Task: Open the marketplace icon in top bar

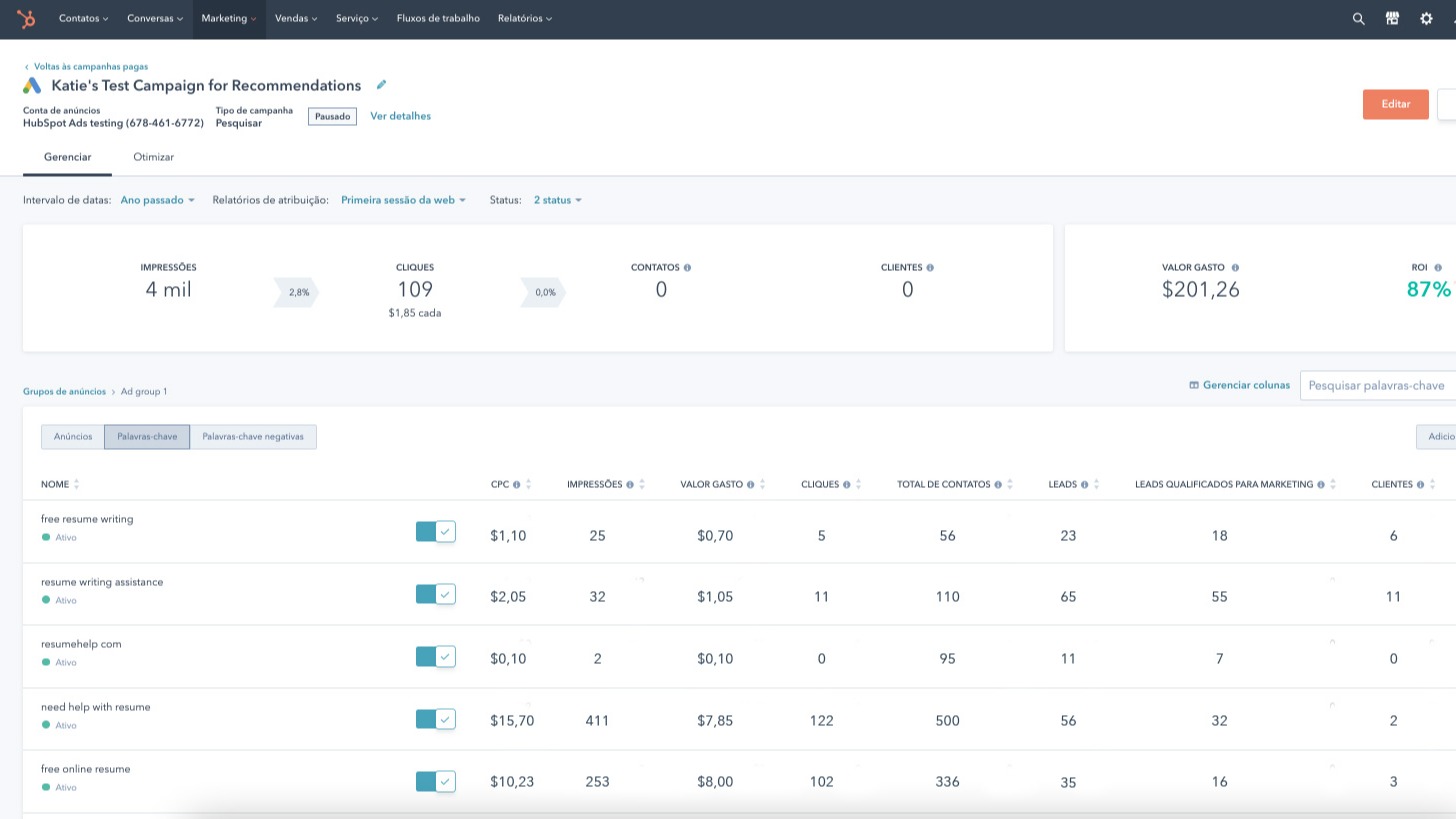Action: [1392, 18]
